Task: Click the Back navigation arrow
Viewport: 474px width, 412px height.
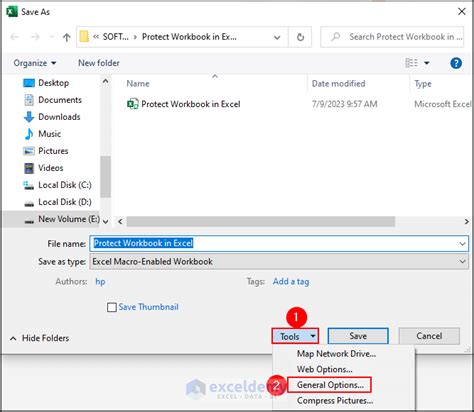Action: (15, 37)
